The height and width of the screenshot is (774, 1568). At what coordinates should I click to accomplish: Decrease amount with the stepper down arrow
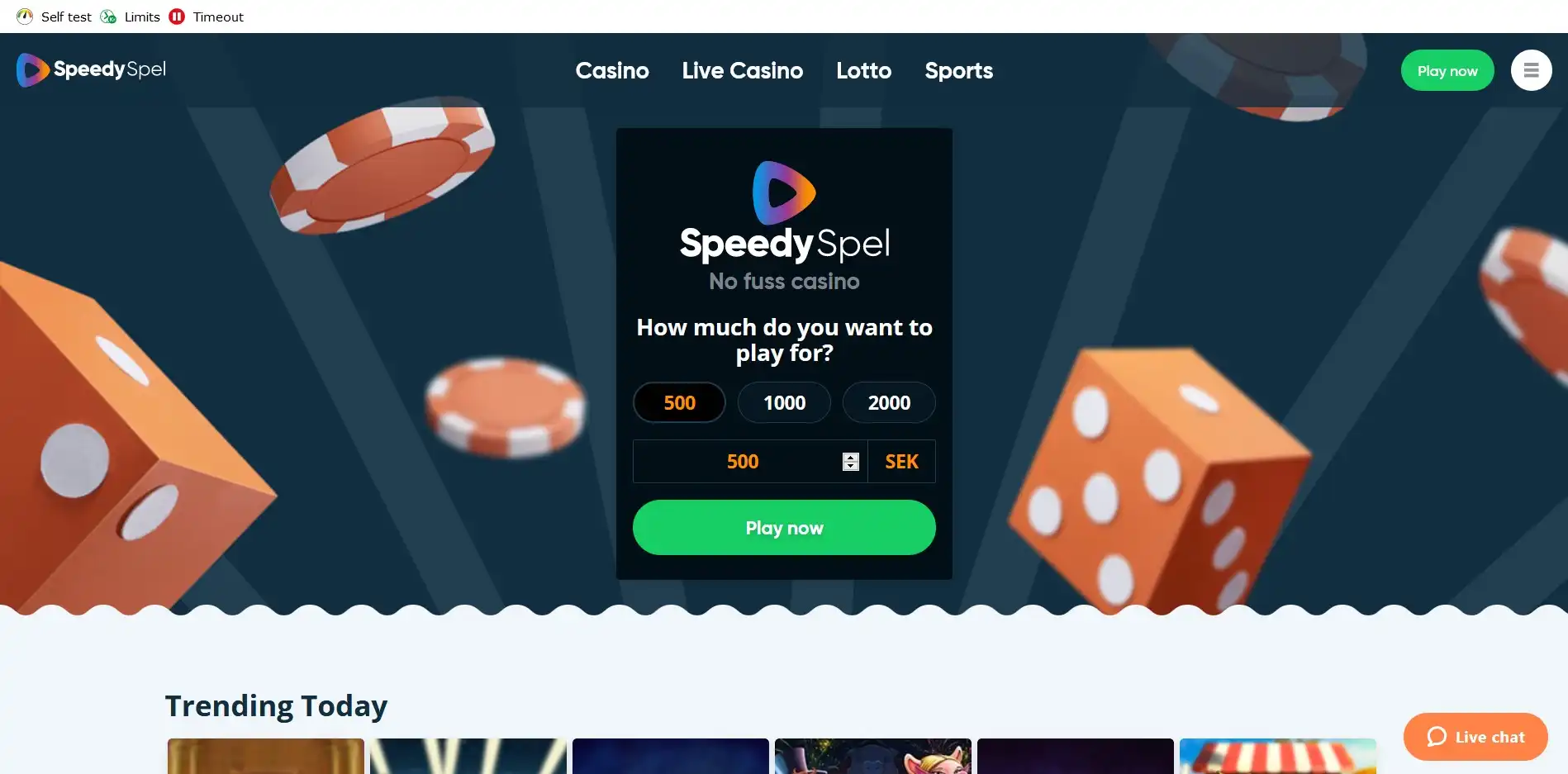(851, 467)
